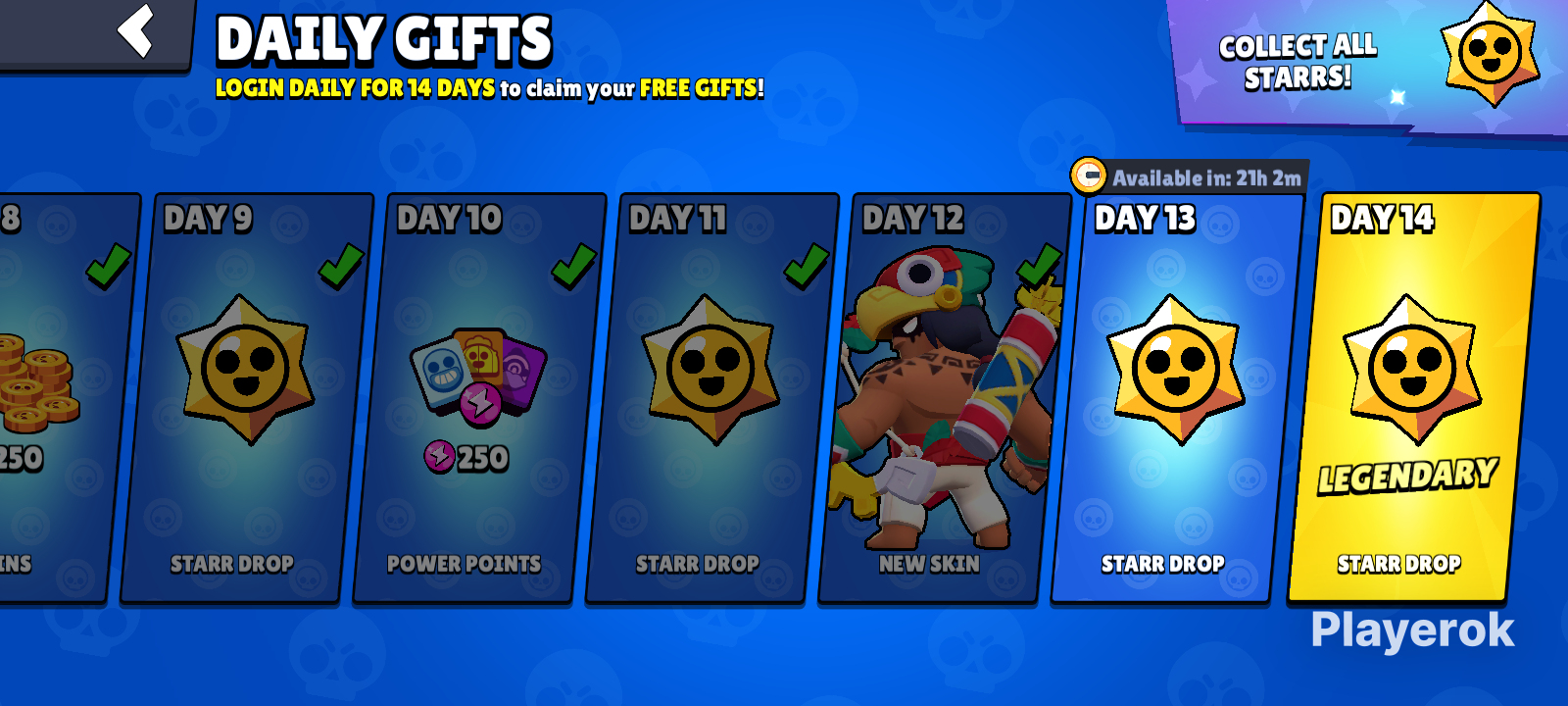The width and height of the screenshot is (1568, 706).
Task: Click the Day 11 green checkmark
Action: click(x=807, y=266)
